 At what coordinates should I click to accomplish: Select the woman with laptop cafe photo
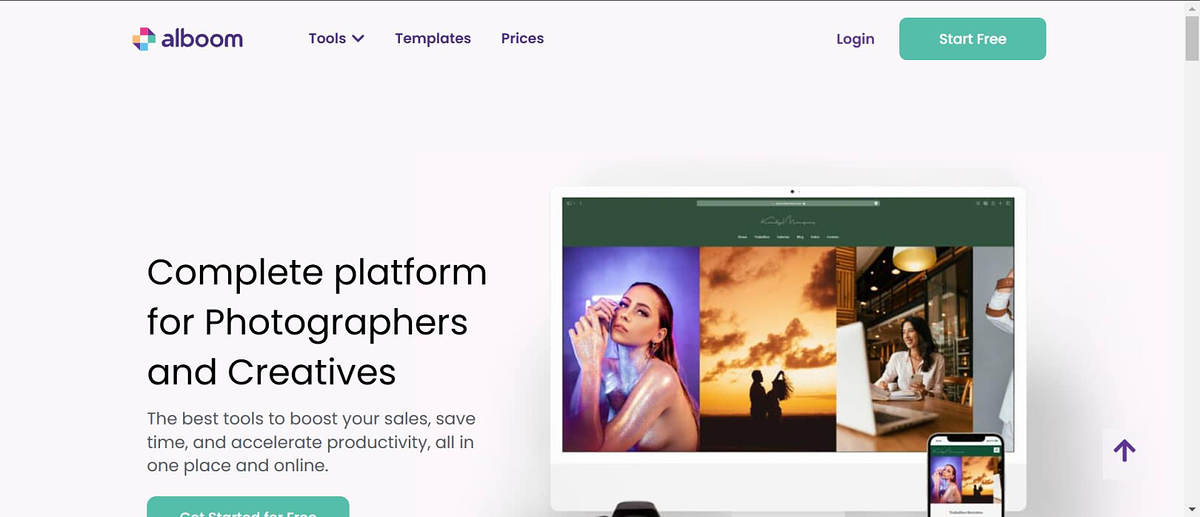coord(904,350)
